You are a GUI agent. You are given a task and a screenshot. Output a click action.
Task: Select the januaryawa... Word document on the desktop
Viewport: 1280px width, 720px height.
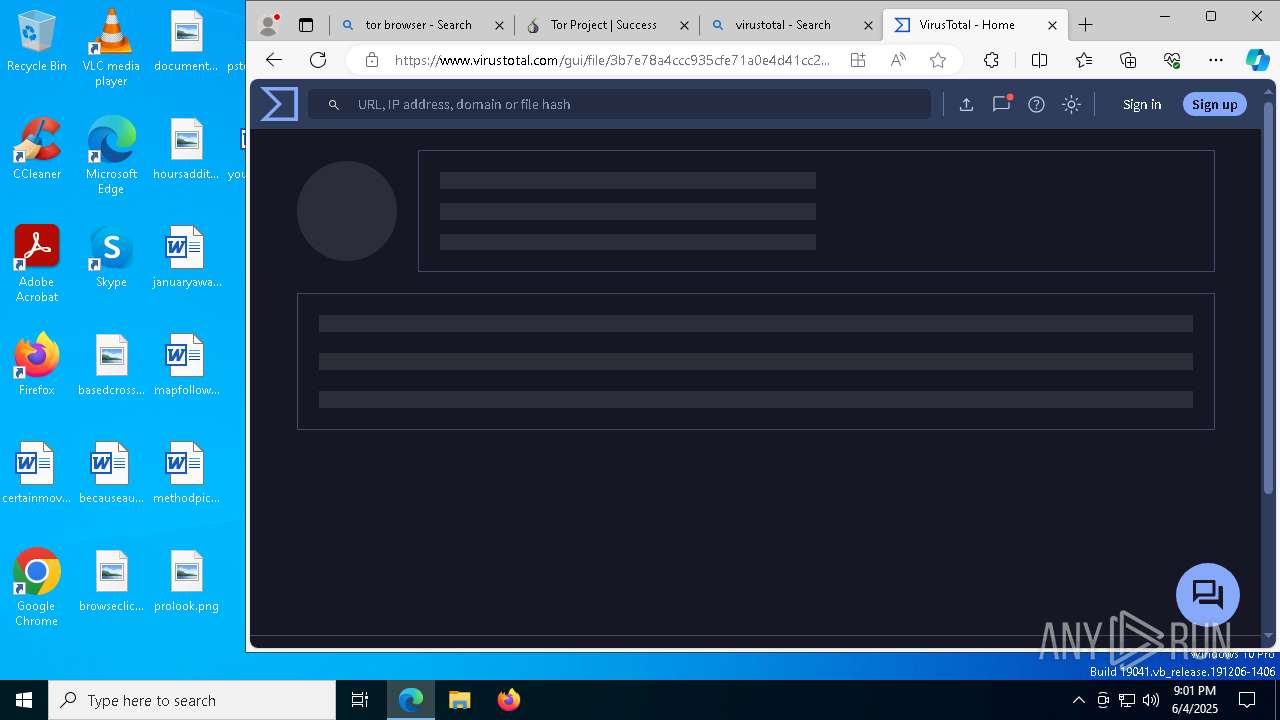pos(186,258)
